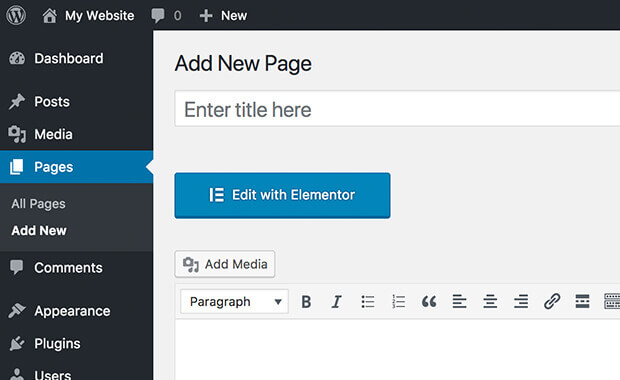Toggle bold formatting

tap(306, 302)
